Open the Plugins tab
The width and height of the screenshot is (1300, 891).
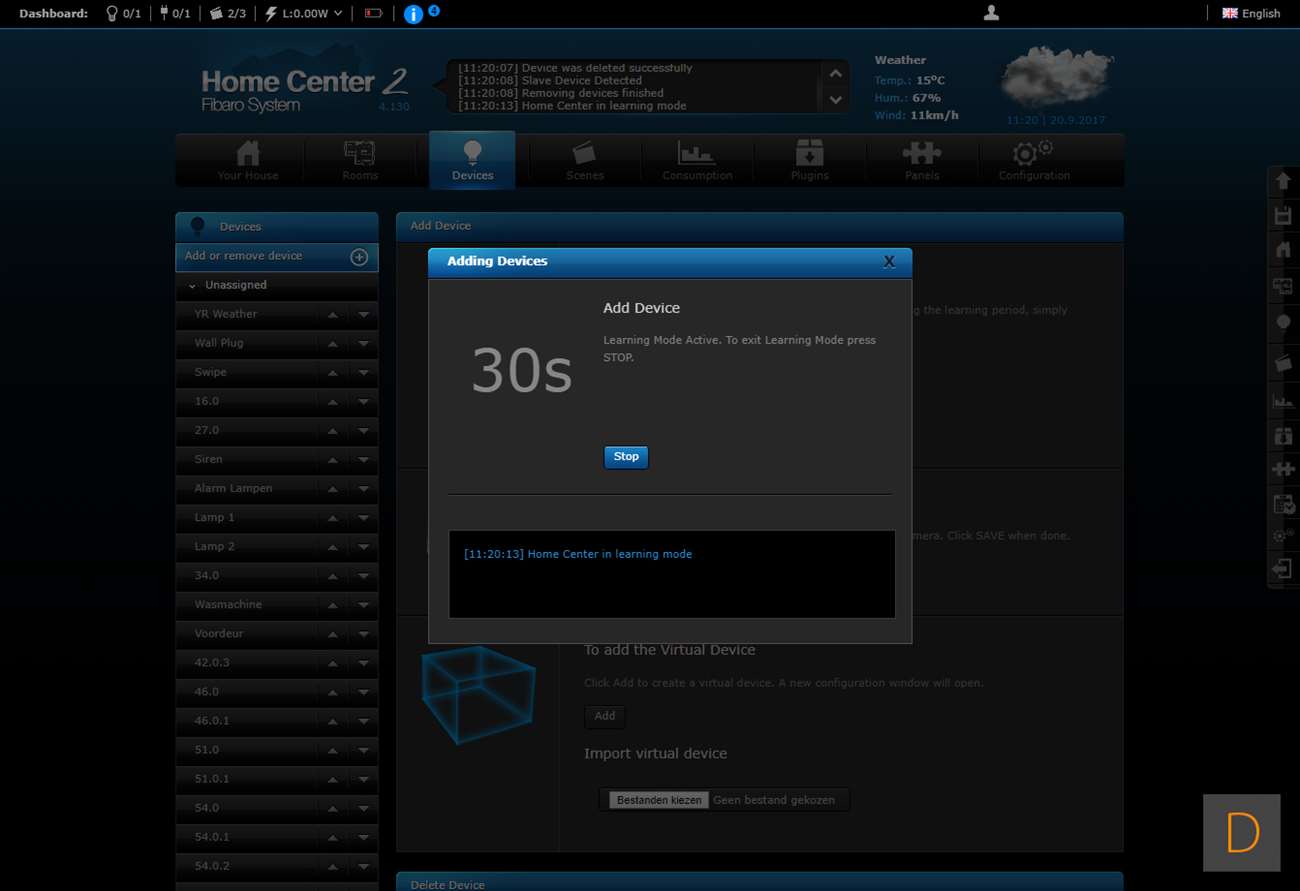click(809, 160)
